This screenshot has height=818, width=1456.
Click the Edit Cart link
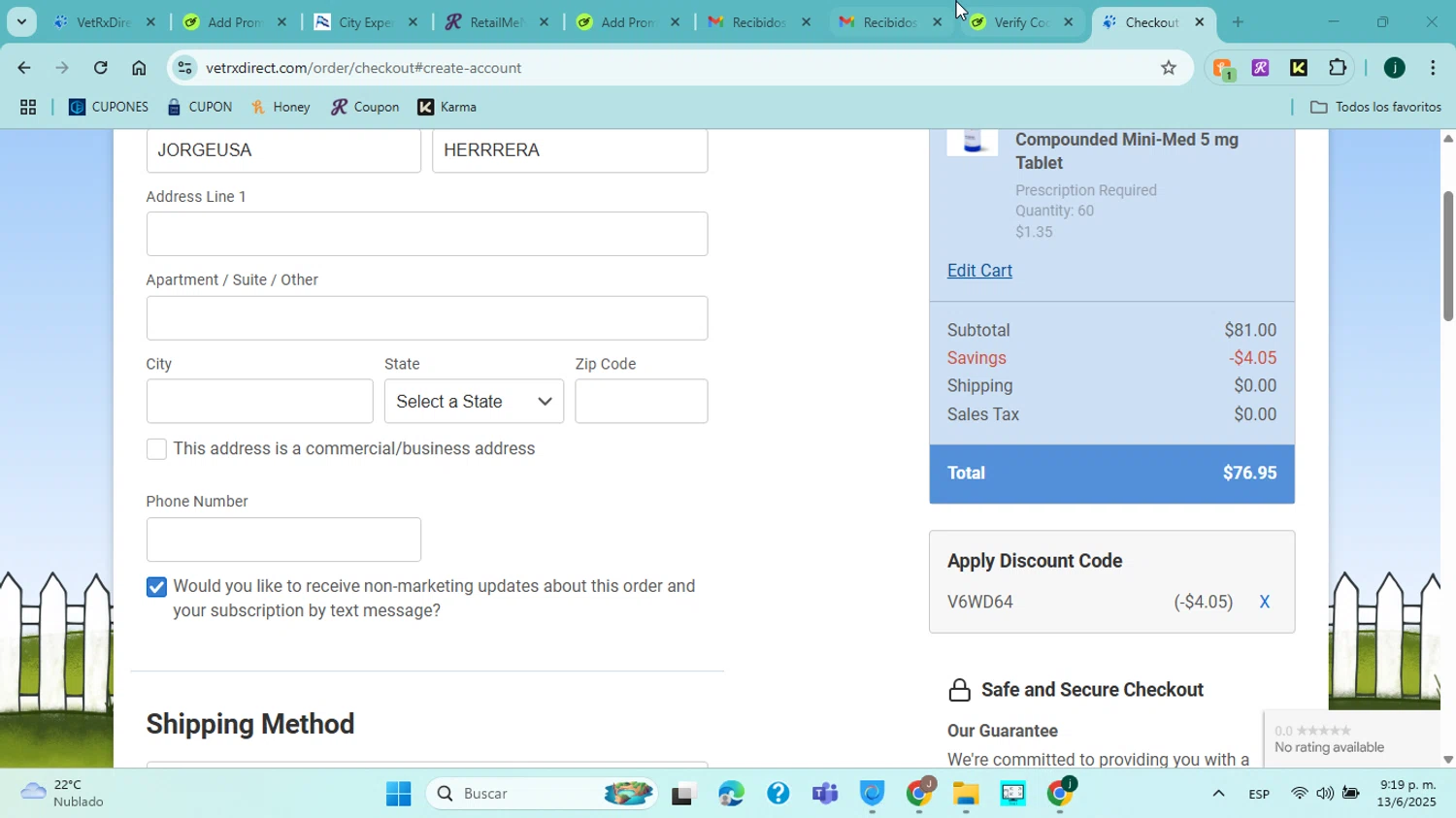click(x=979, y=271)
